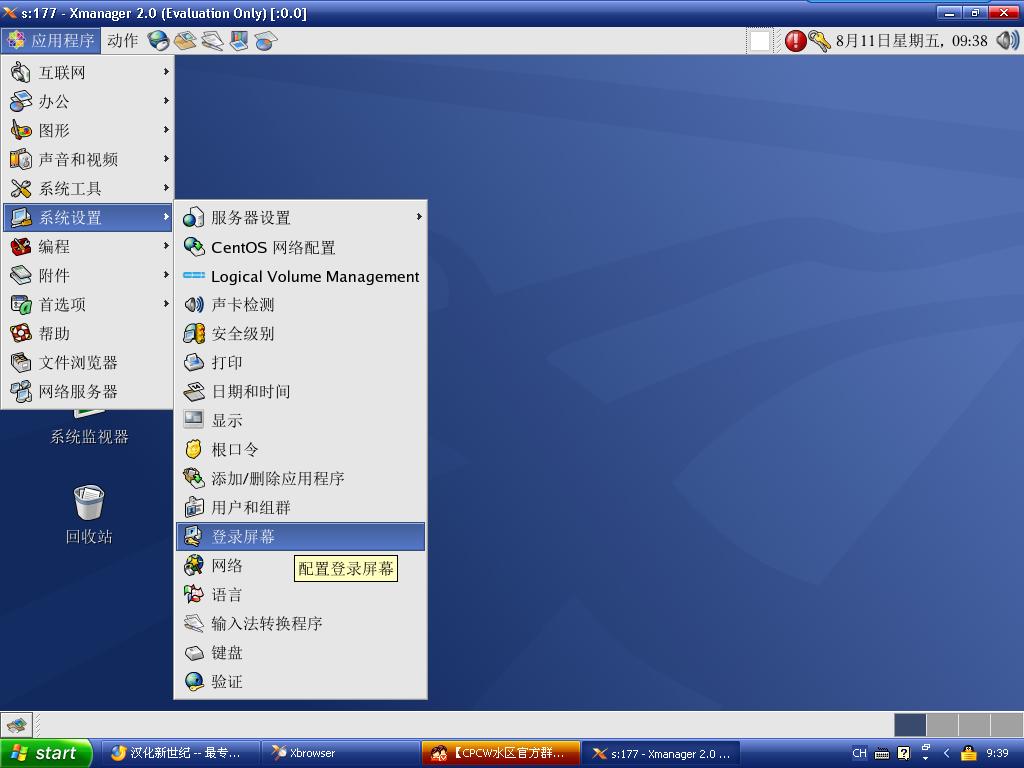This screenshot has height=768, width=1024.
Task: Click the 显示 monitor icon
Action: (193, 420)
